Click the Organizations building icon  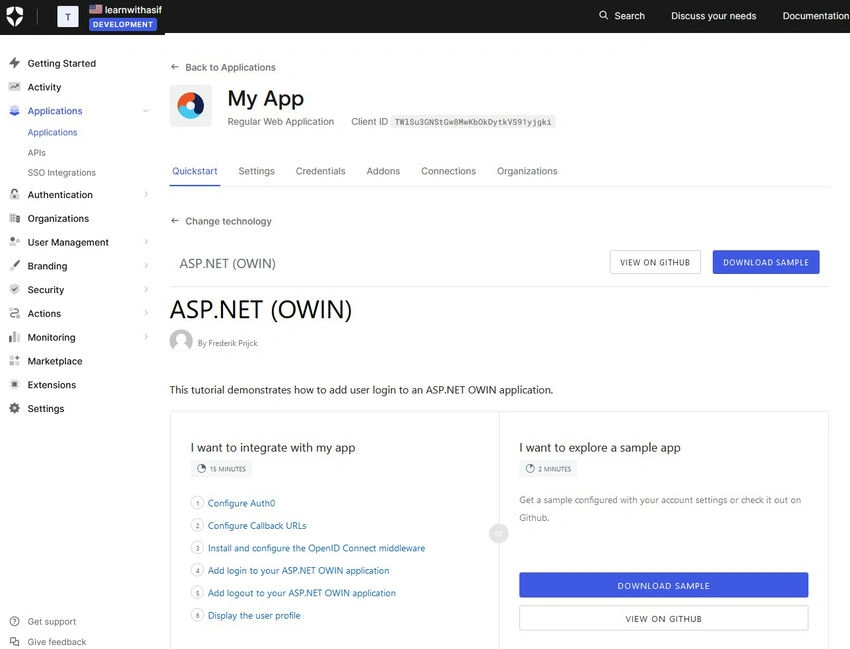[x=15, y=218]
